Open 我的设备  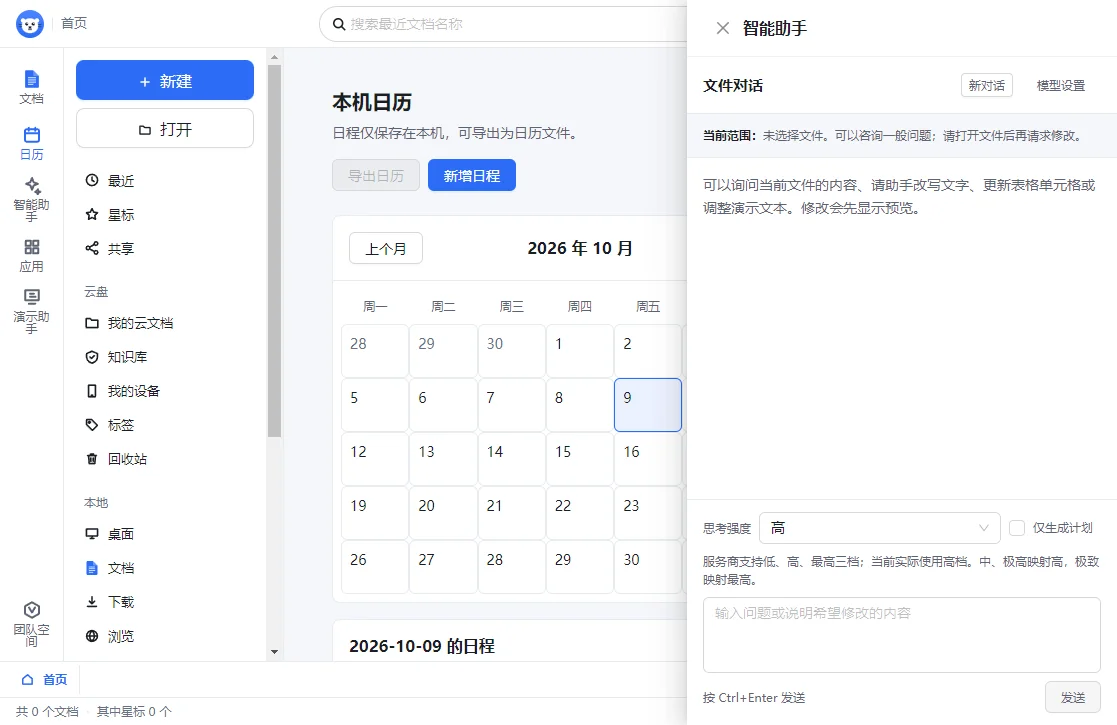pos(165,391)
